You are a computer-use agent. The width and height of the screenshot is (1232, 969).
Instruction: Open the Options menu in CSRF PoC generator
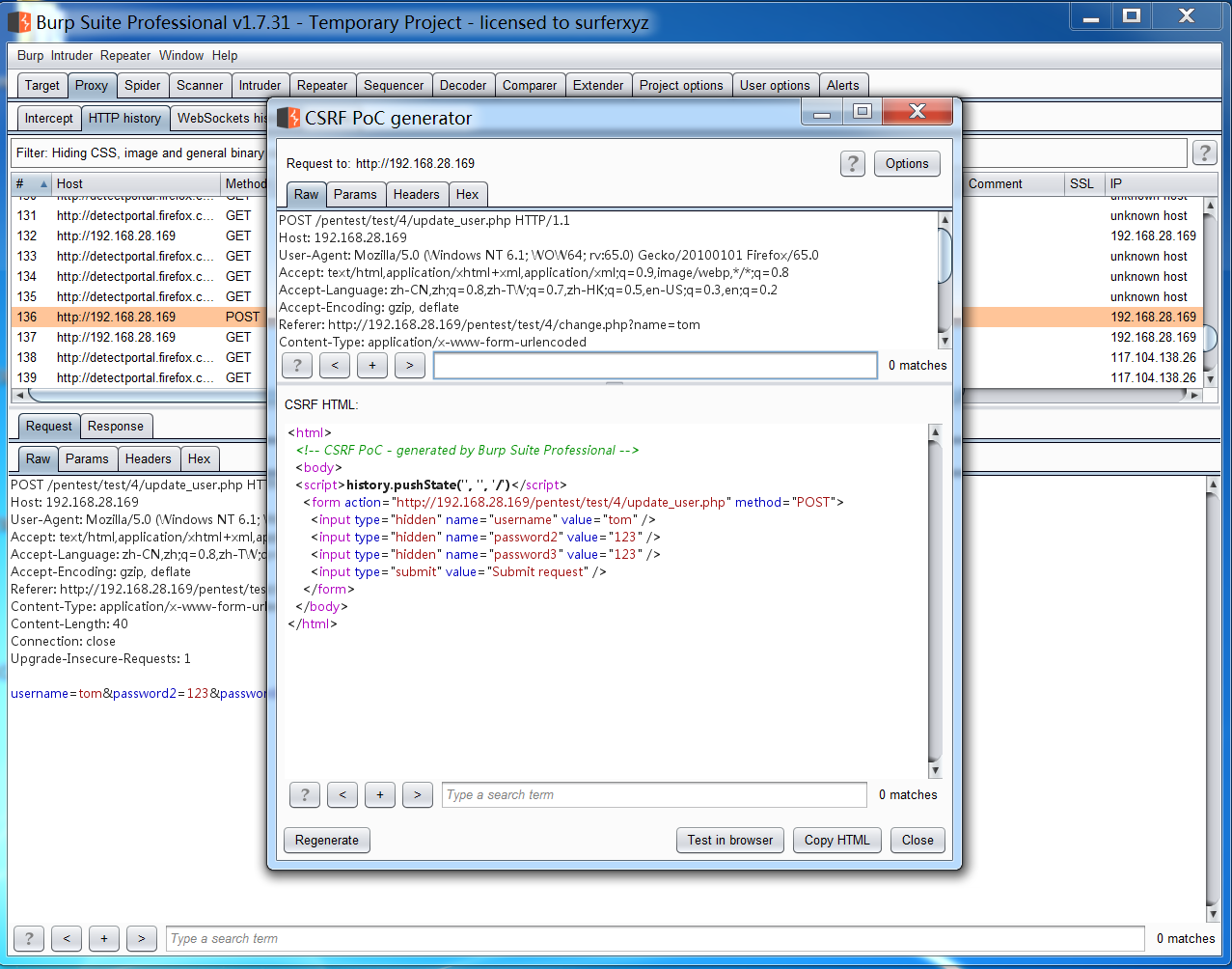907,163
